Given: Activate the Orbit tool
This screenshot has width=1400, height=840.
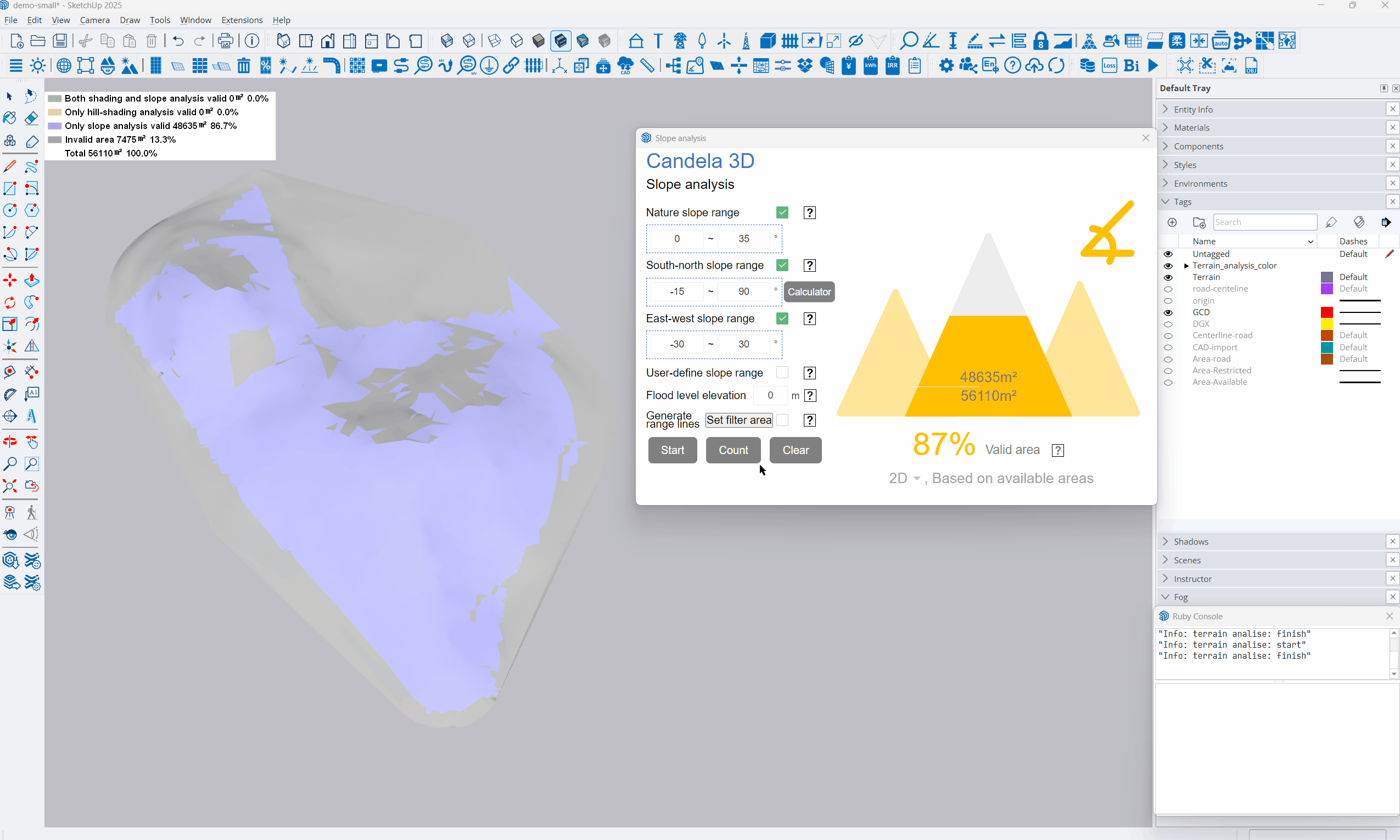Looking at the screenshot, I should 10,441.
